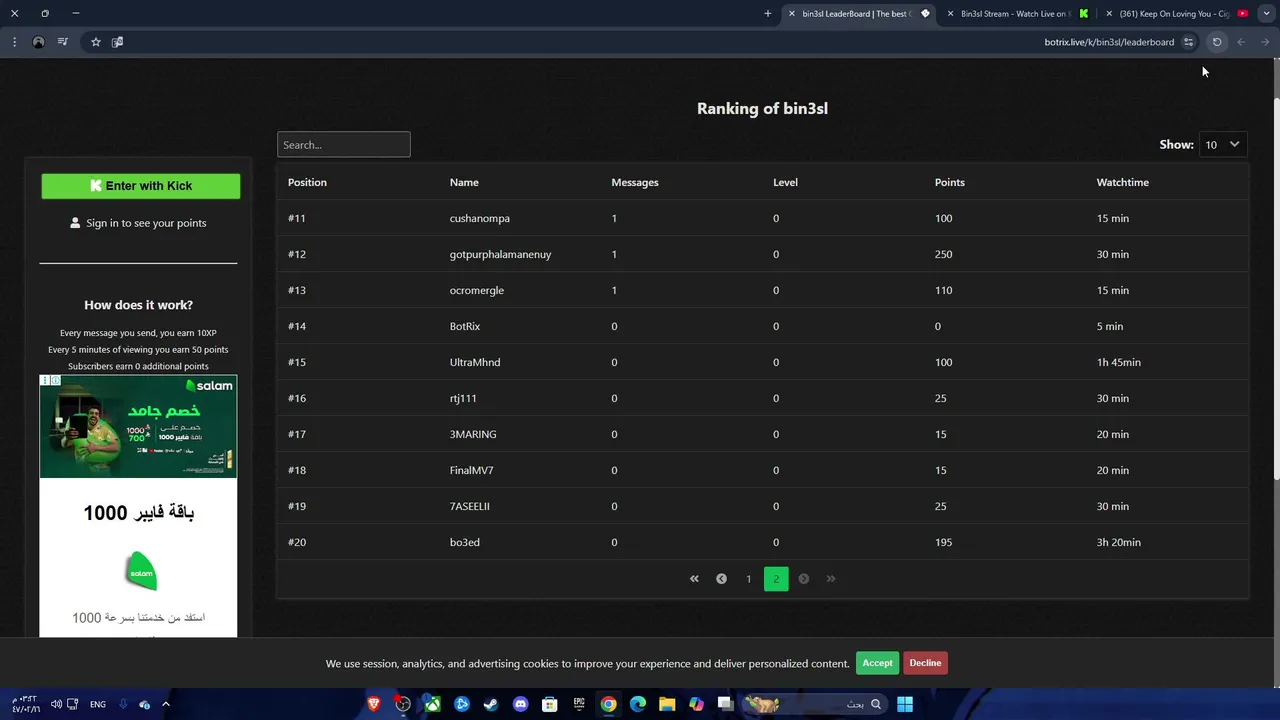The image size is (1280, 720).
Task: Accept the cookies banner
Action: pyautogui.click(x=877, y=663)
